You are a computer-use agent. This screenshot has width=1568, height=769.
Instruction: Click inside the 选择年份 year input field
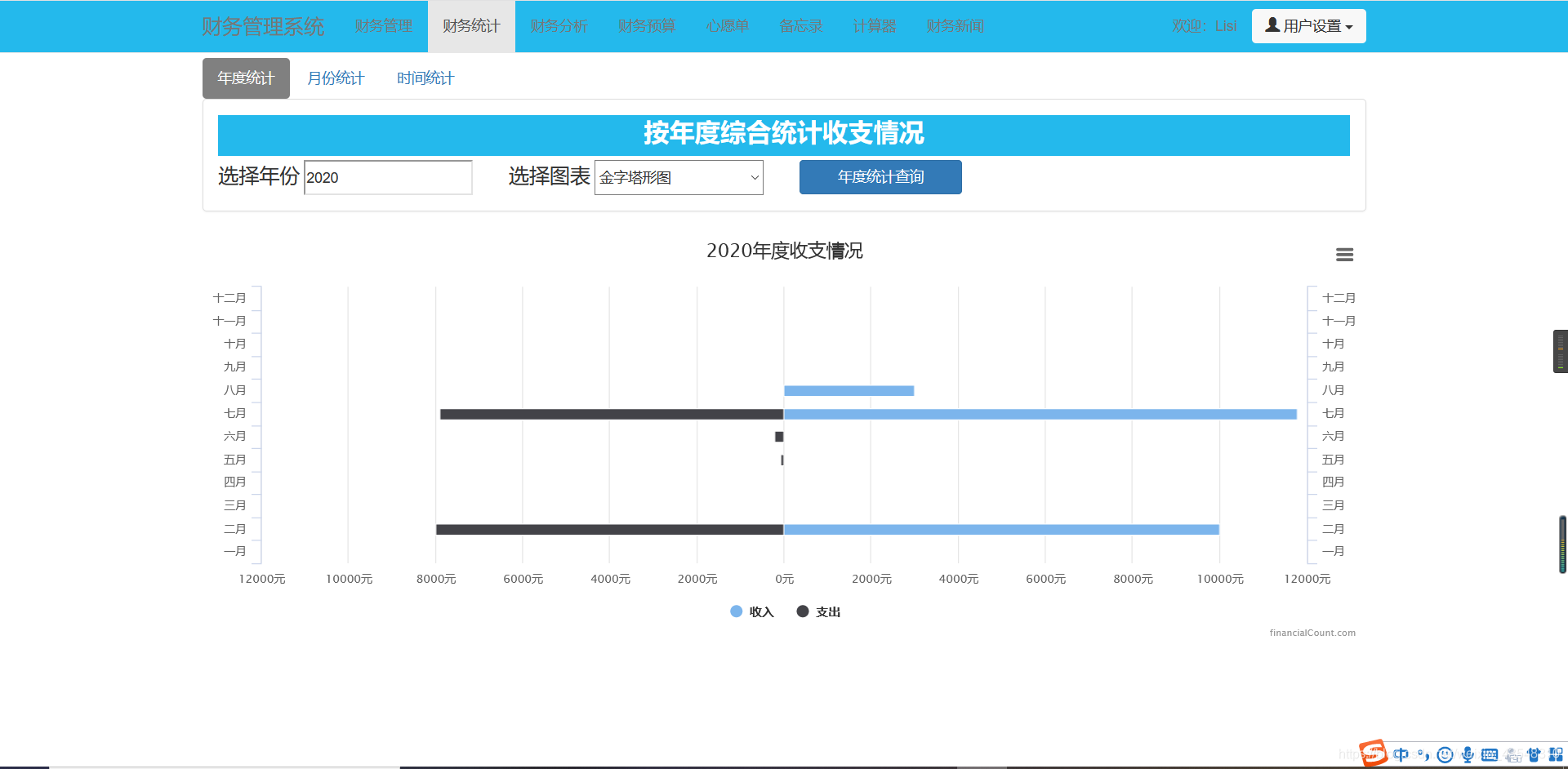point(387,177)
